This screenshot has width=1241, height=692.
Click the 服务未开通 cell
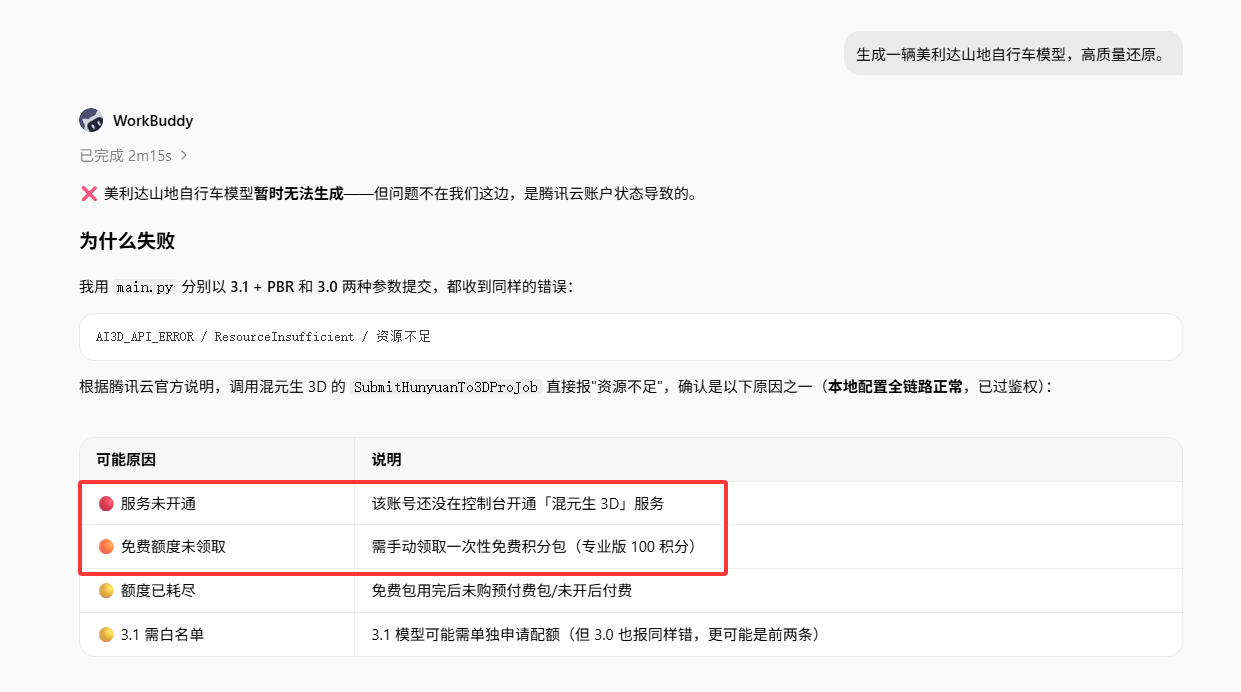click(x=217, y=503)
